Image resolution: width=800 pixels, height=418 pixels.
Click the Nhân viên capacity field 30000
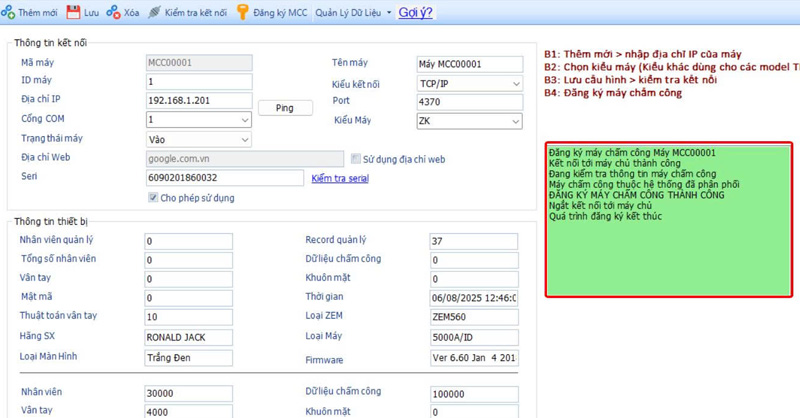(x=188, y=394)
